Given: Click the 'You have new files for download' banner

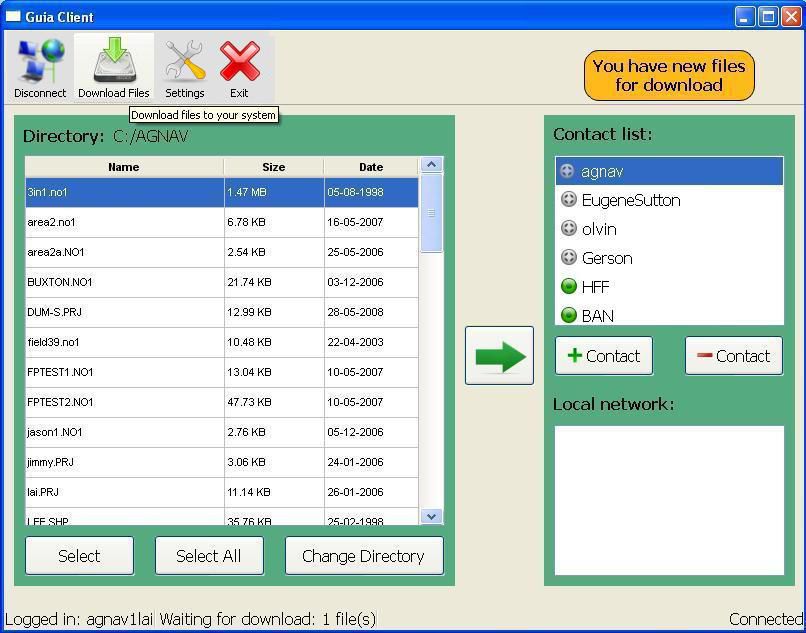Looking at the screenshot, I should click(669, 75).
